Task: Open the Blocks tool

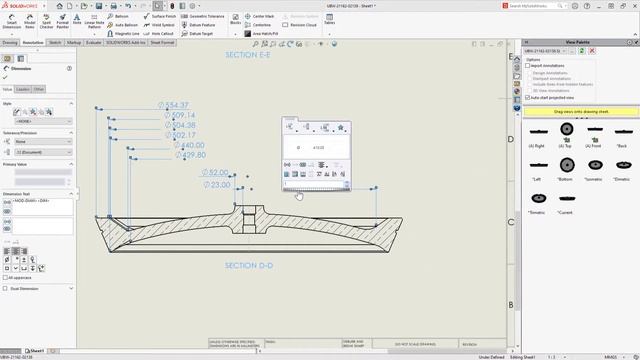Action: pyautogui.click(x=236, y=19)
